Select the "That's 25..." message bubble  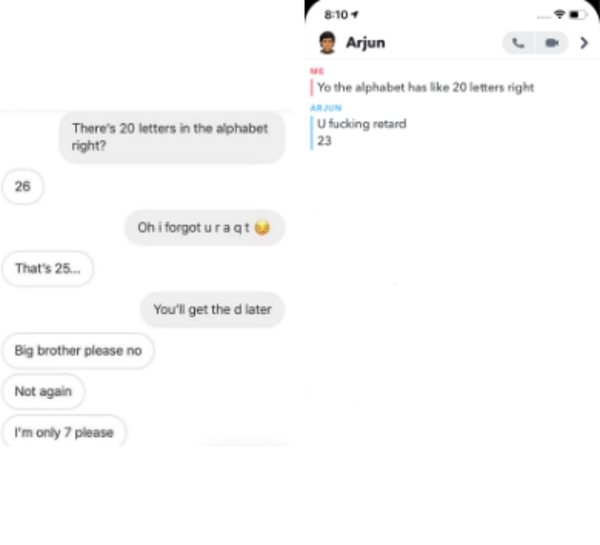coord(47,269)
